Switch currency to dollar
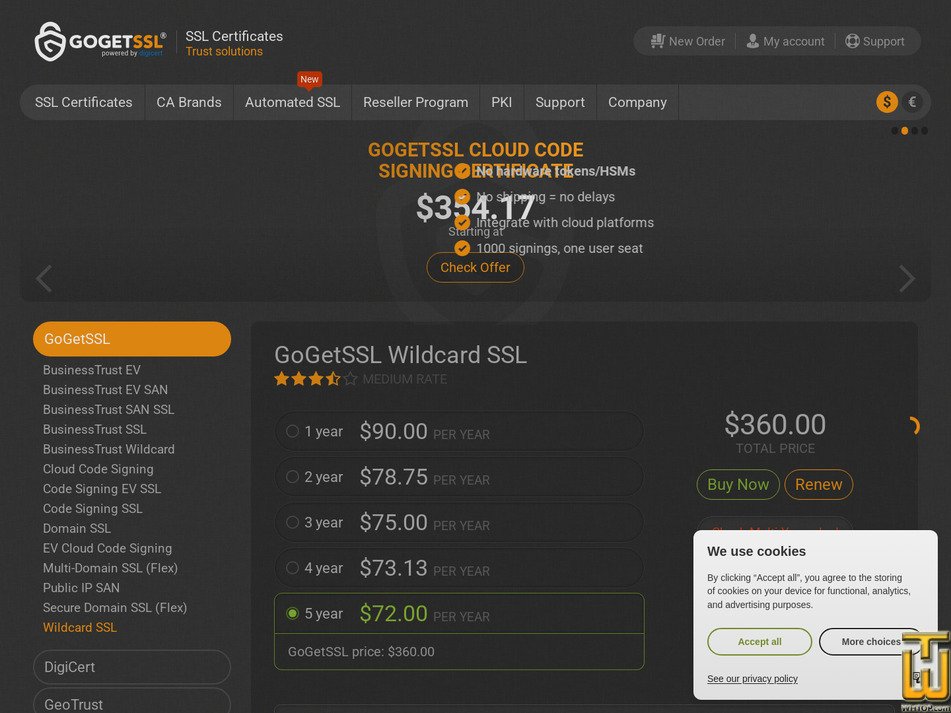The image size is (951, 713). [887, 102]
